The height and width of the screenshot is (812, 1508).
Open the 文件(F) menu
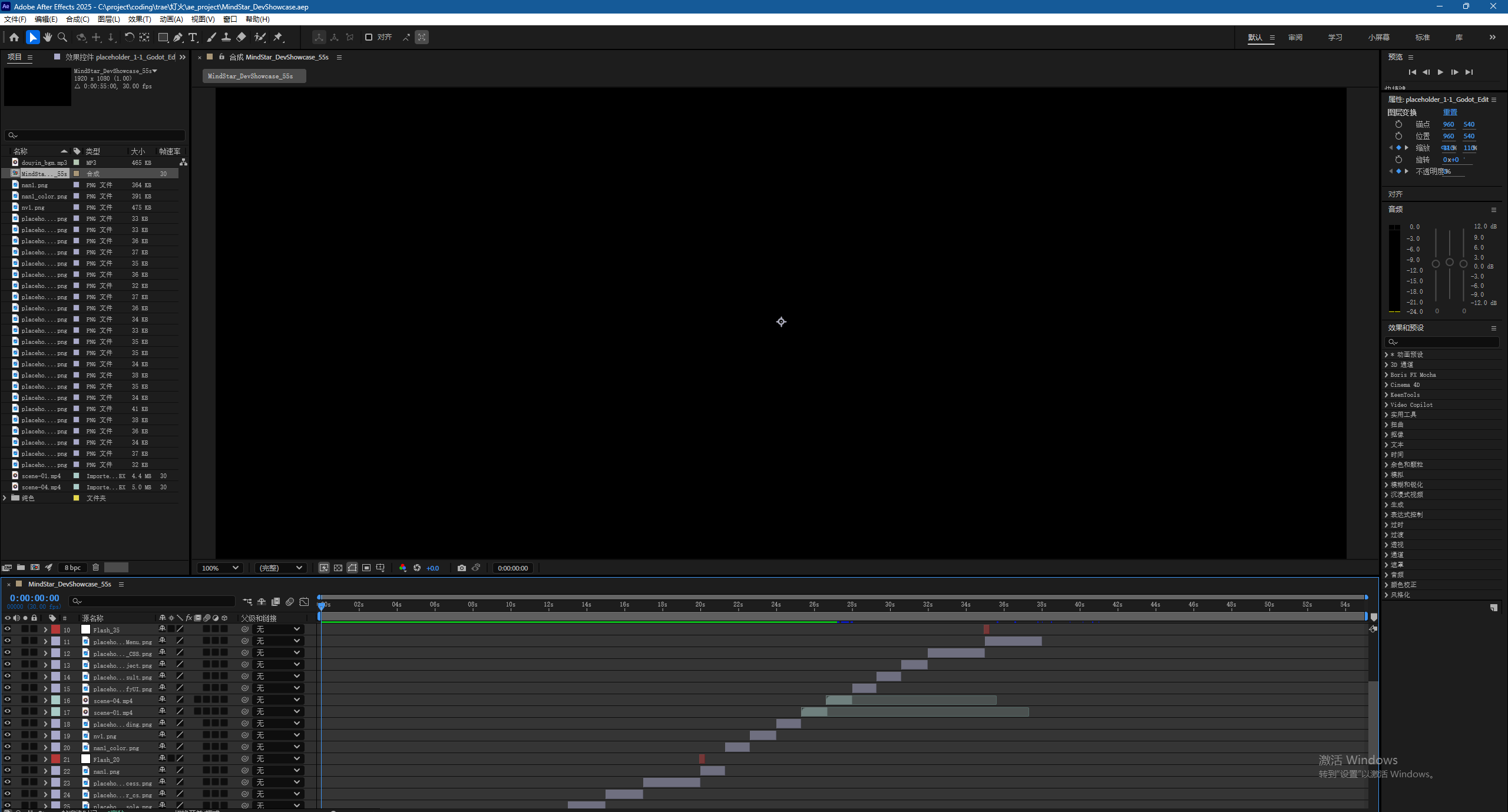[15, 19]
